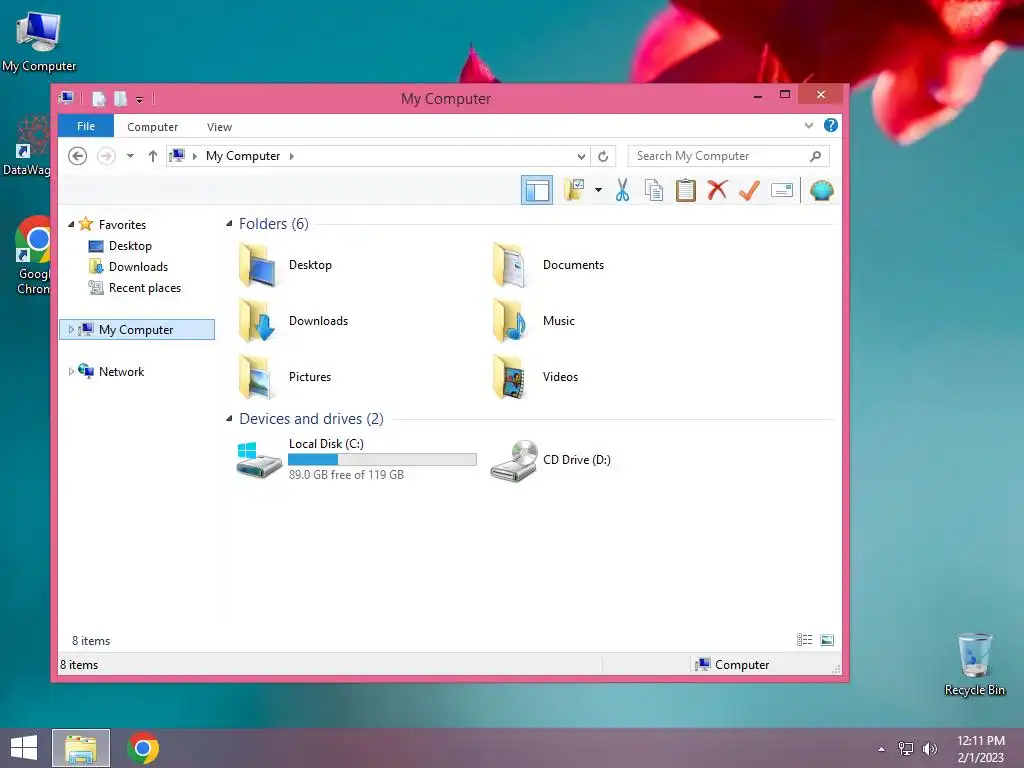Open the folder options toolbar icon
Viewport: 1024px width, 768px height.
point(574,191)
